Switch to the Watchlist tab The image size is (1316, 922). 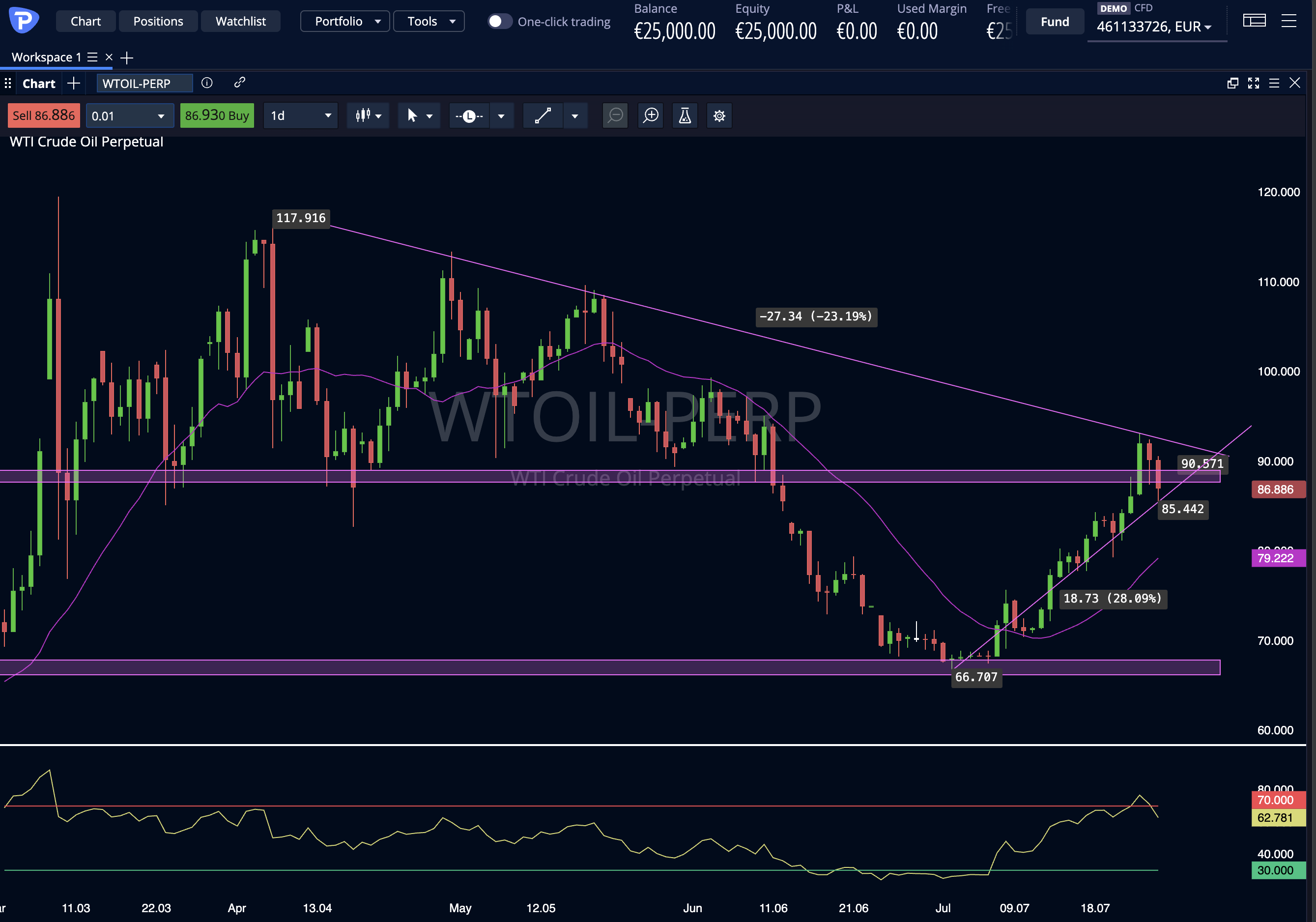coord(241,21)
